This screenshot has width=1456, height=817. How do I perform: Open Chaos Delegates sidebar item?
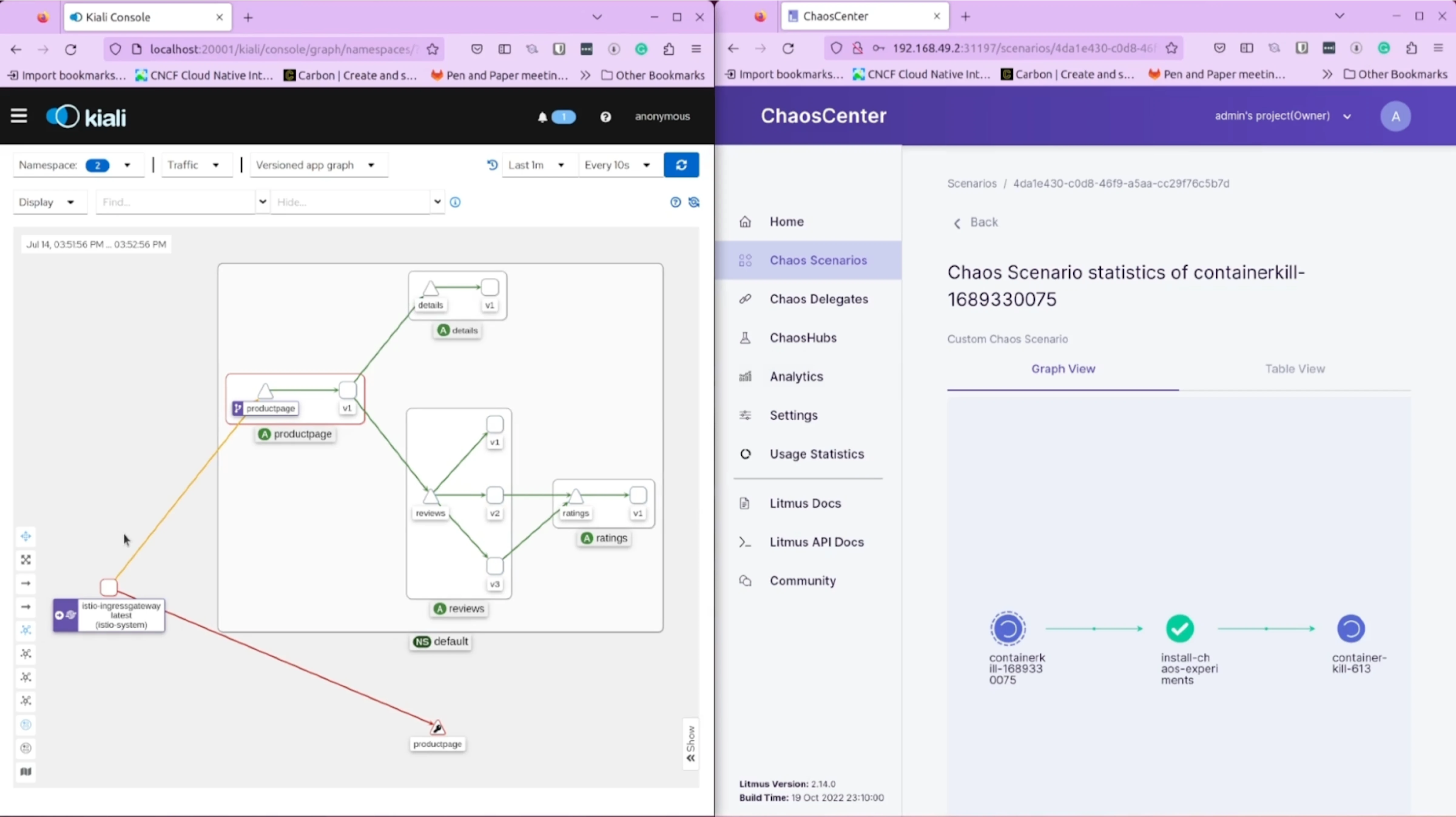(x=808, y=299)
